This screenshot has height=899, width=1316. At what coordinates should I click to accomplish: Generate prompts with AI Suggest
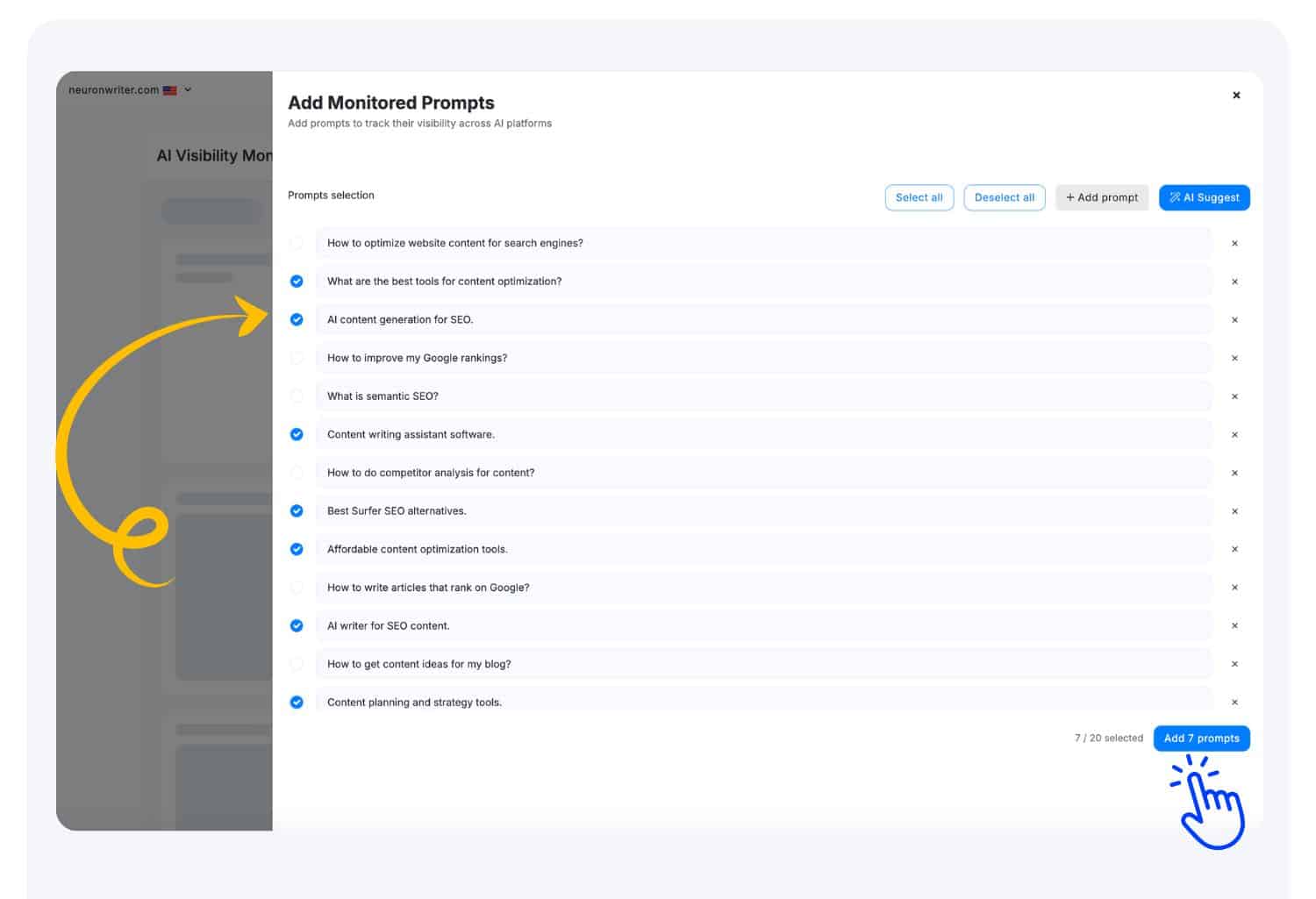1204,198
